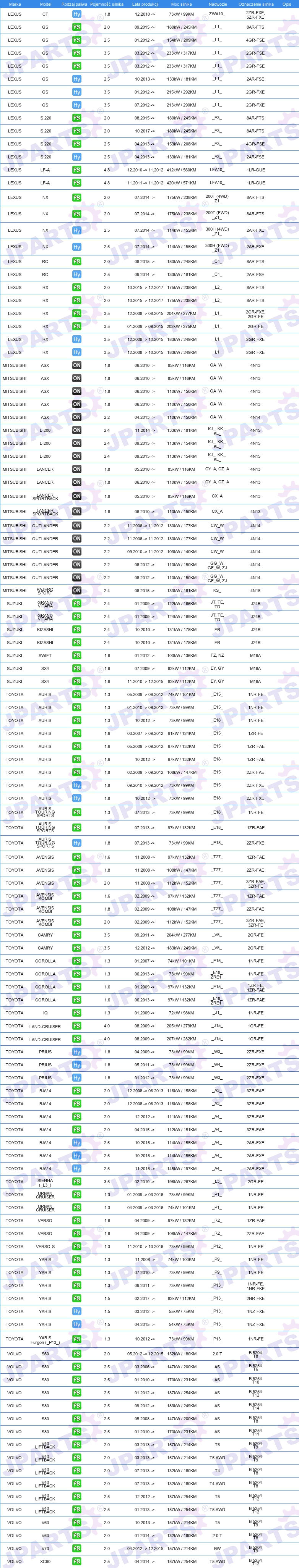Click diesel ON icon in Mitsubishi ASX 2.2 row
The width and height of the screenshot is (299, 1568).
tap(76, 418)
